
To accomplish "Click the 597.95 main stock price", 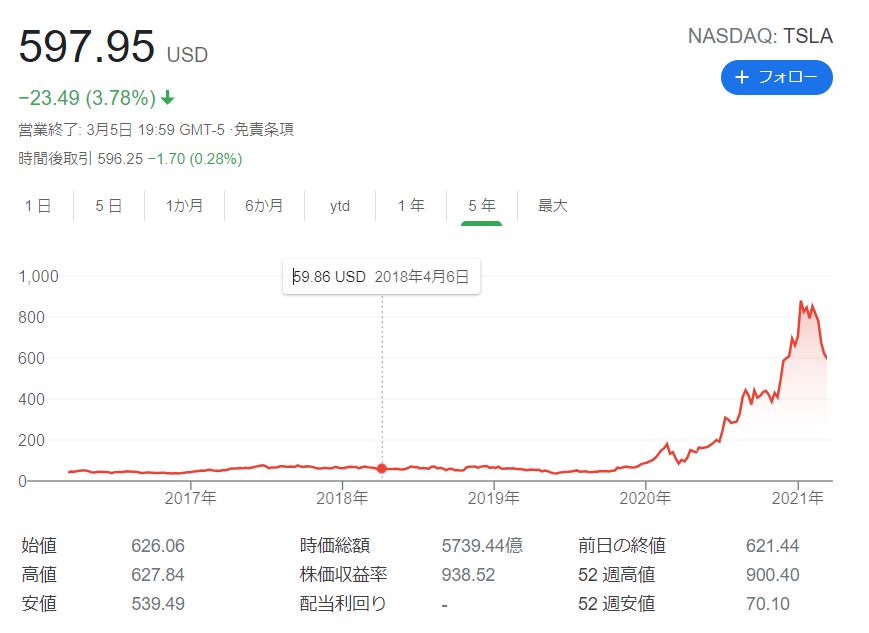I will pos(87,47).
